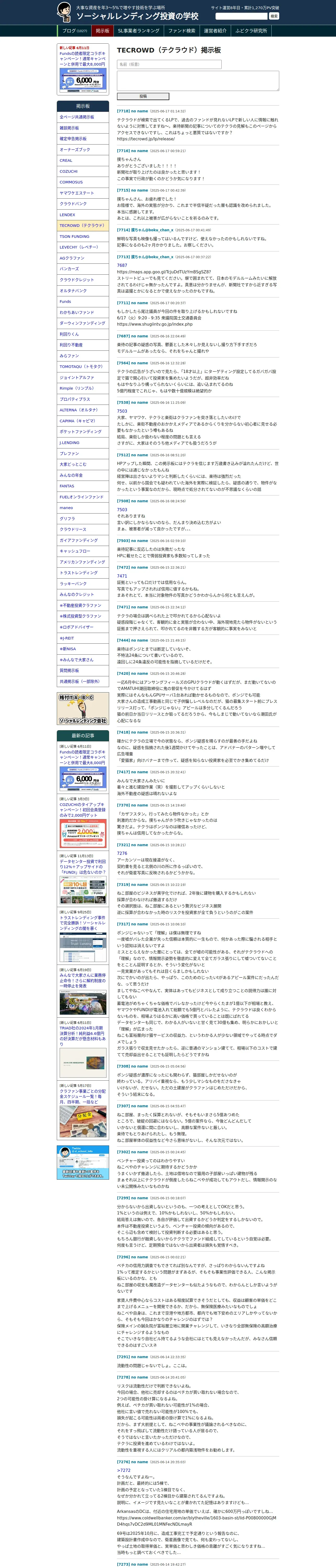Click post number [7718] link
Image resolution: width=336 pixels, height=1568 pixels.
(x=123, y=111)
